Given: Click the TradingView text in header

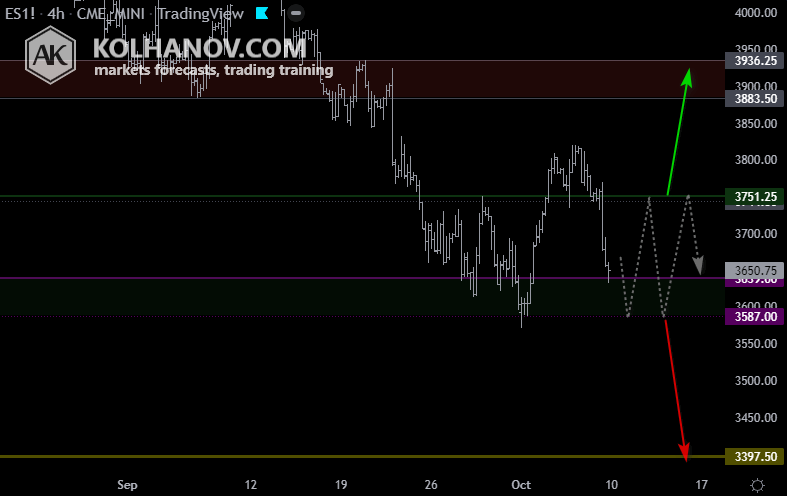Looking at the screenshot, I should click(x=201, y=14).
